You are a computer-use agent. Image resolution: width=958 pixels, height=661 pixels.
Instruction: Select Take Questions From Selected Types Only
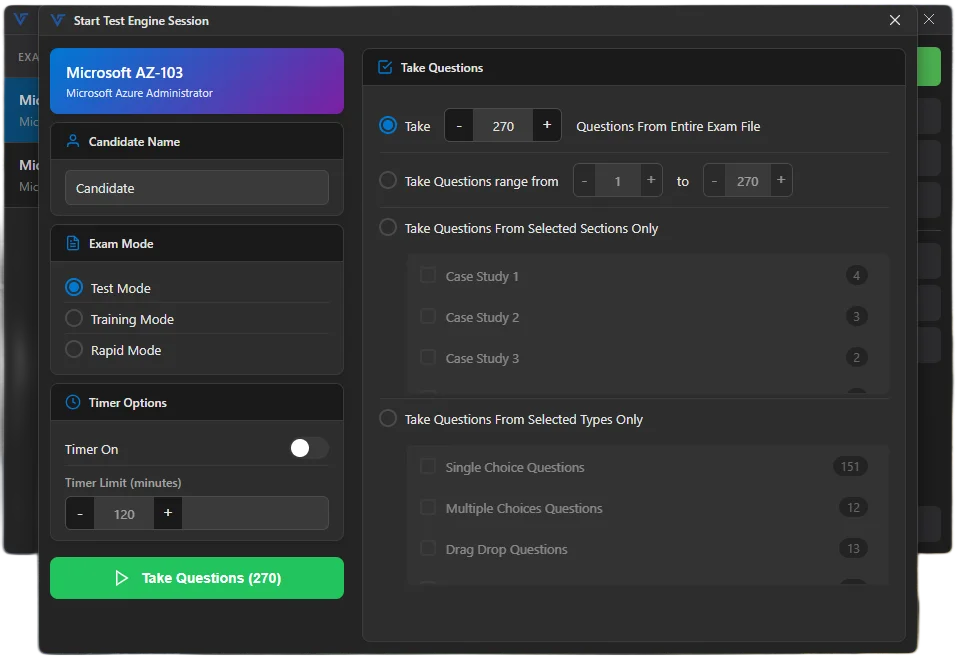pyautogui.click(x=388, y=419)
